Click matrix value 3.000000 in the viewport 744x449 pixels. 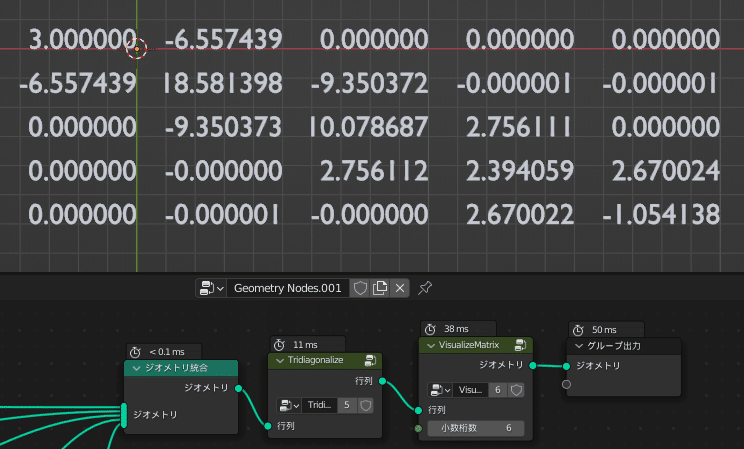[83, 39]
